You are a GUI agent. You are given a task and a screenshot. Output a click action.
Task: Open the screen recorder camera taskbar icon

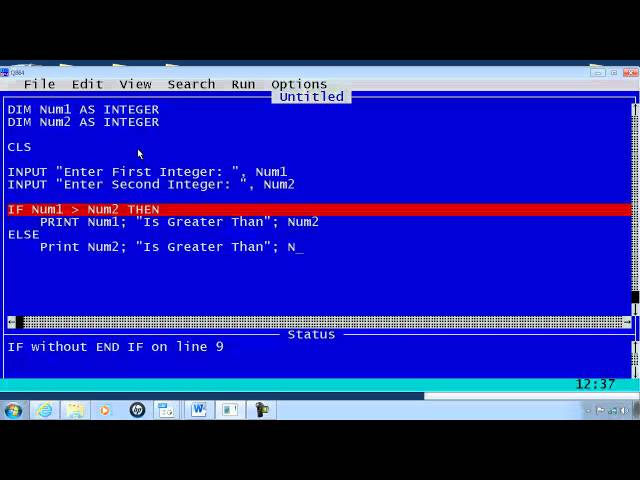262,410
